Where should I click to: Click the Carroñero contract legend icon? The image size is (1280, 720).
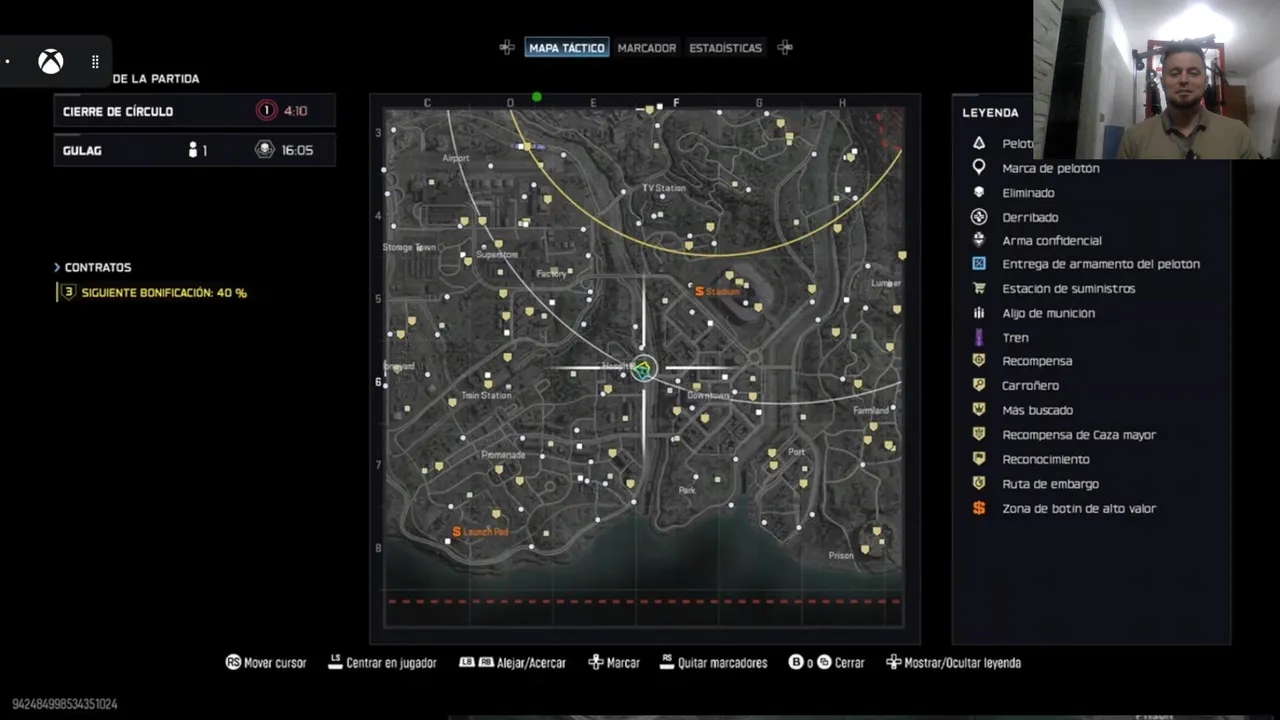979,385
